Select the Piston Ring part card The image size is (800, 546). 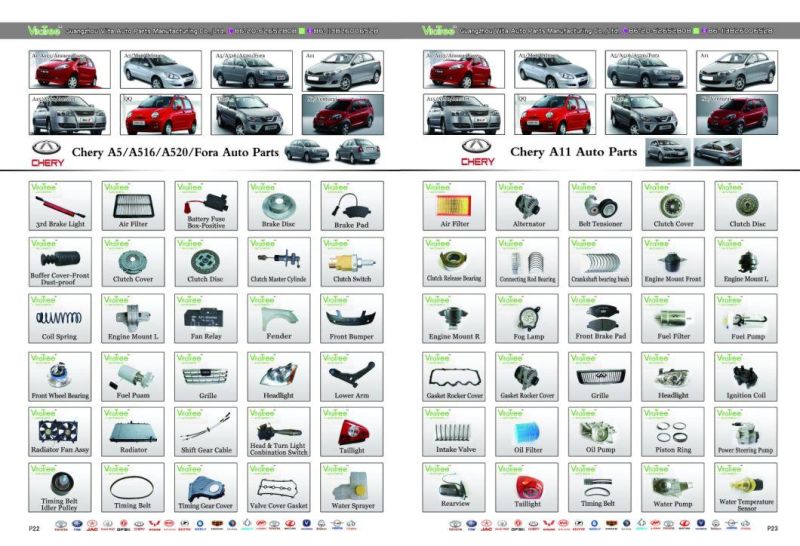(673, 432)
